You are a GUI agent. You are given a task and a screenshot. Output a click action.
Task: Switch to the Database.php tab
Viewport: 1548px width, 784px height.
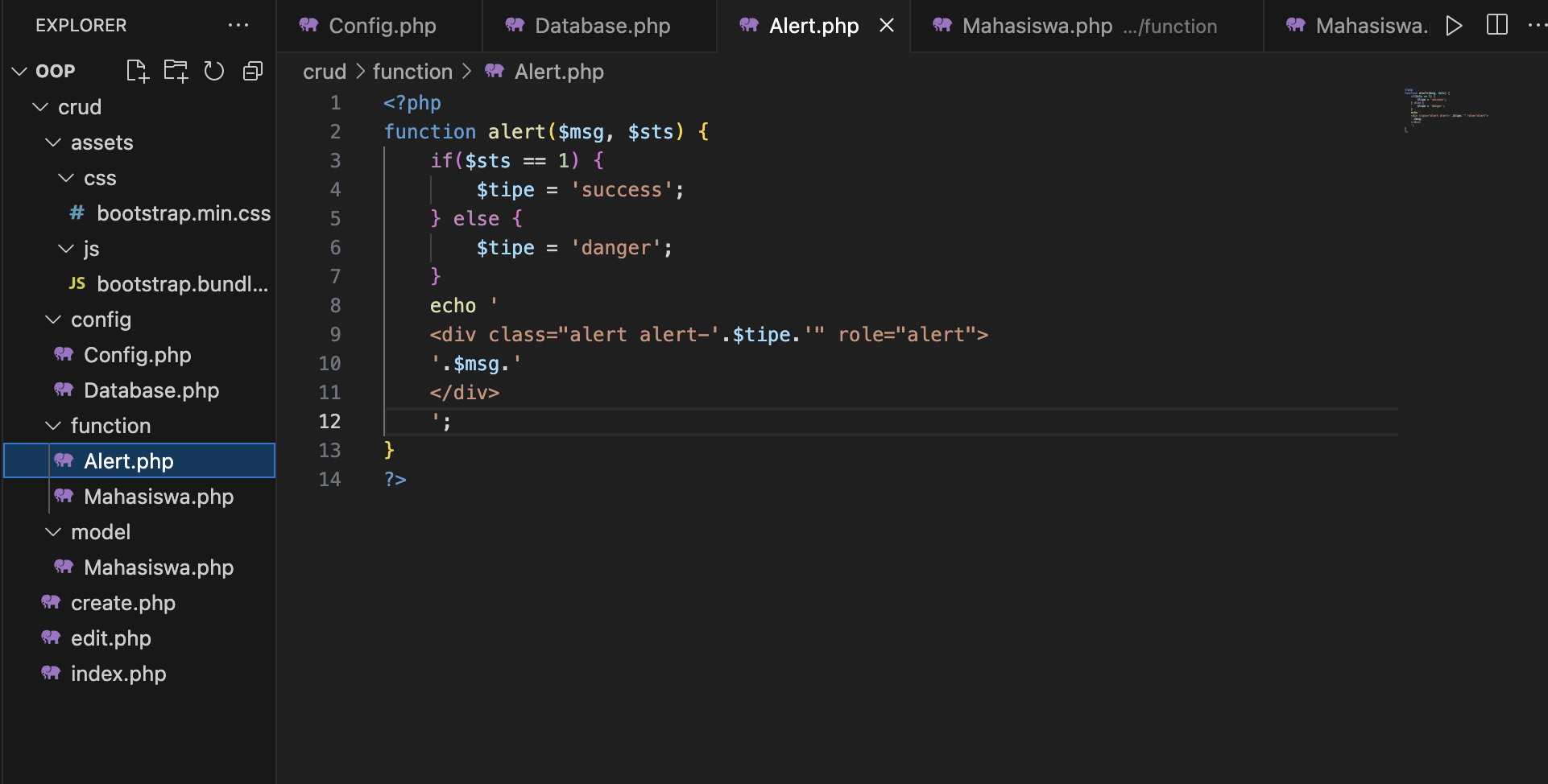[x=602, y=26]
